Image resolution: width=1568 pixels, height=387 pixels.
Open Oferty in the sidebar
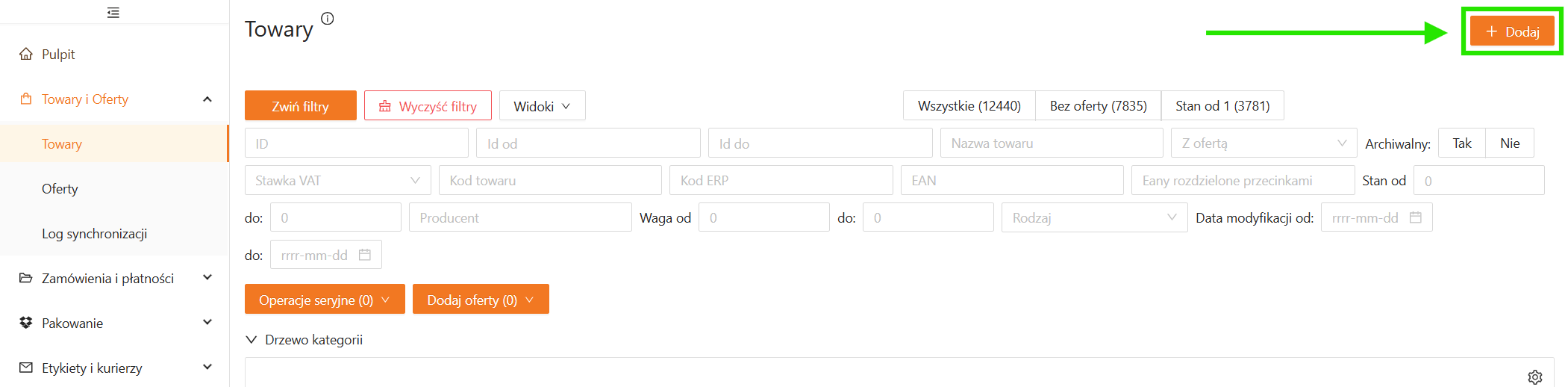60,189
